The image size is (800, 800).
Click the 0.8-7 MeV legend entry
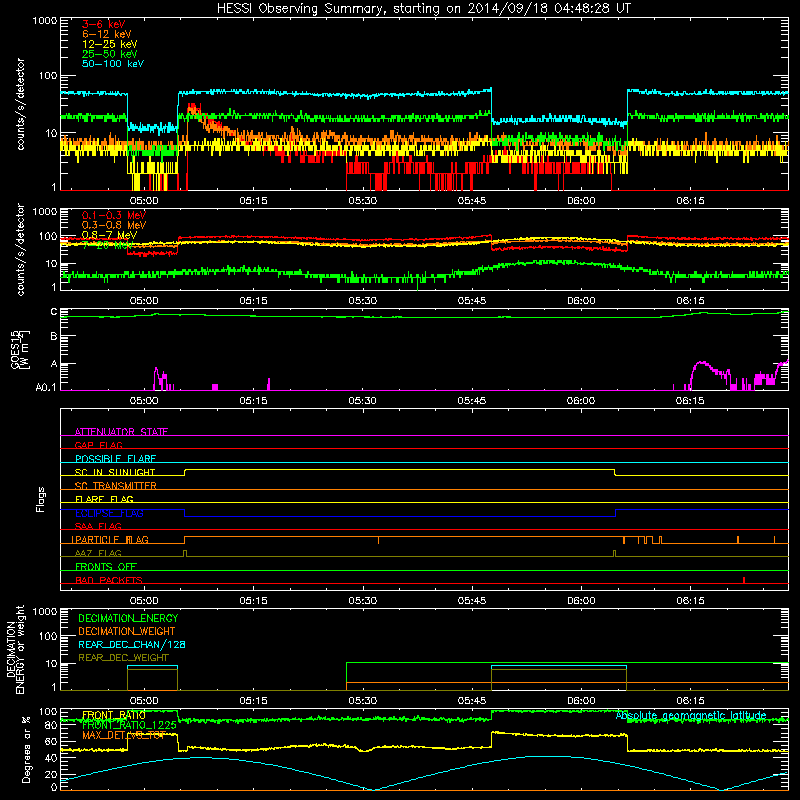(x=109, y=235)
